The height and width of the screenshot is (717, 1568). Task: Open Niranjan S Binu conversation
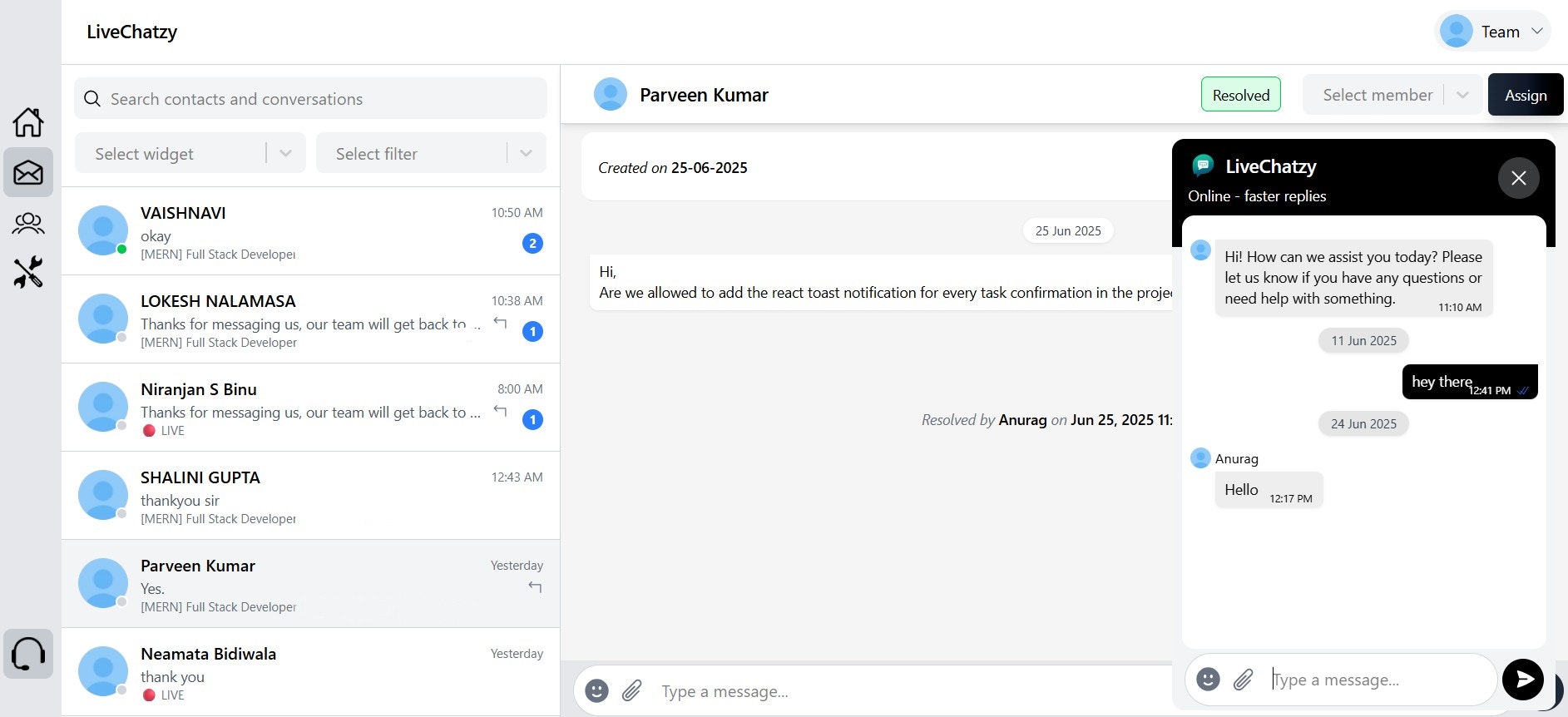[310, 408]
